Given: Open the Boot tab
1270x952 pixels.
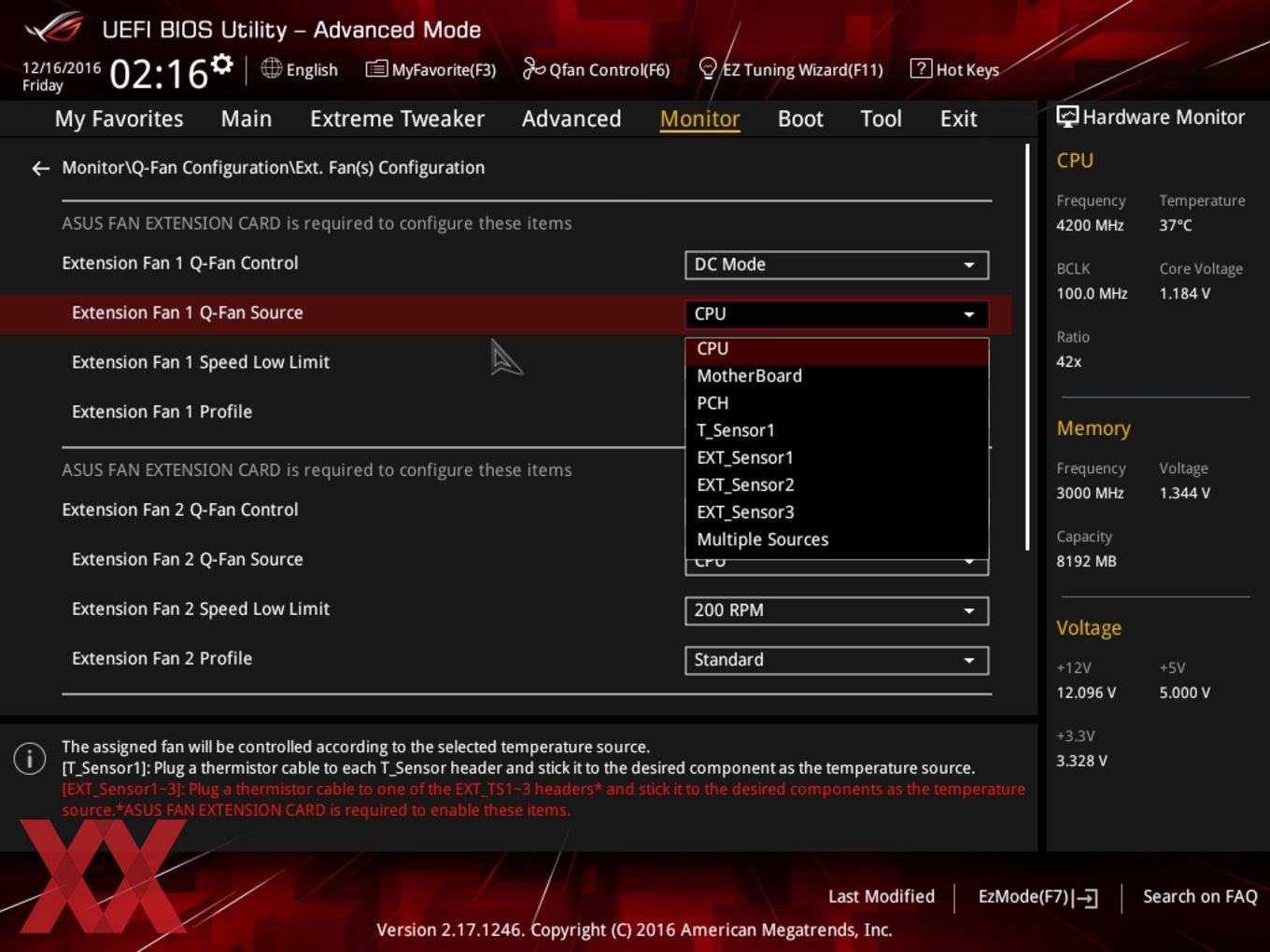Looking at the screenshot, I should coord(800,119).
